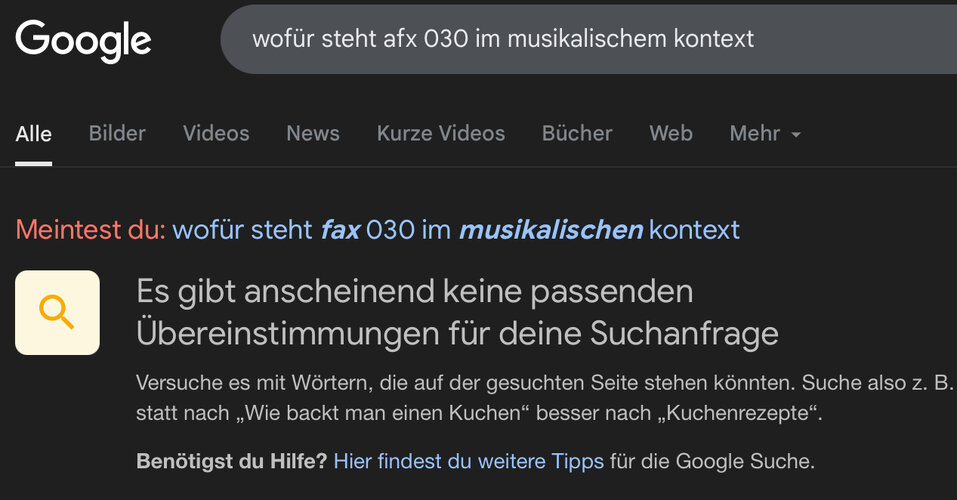Click the small arrow beside Mehr
The image size is (957, 500).
(796, 134)
